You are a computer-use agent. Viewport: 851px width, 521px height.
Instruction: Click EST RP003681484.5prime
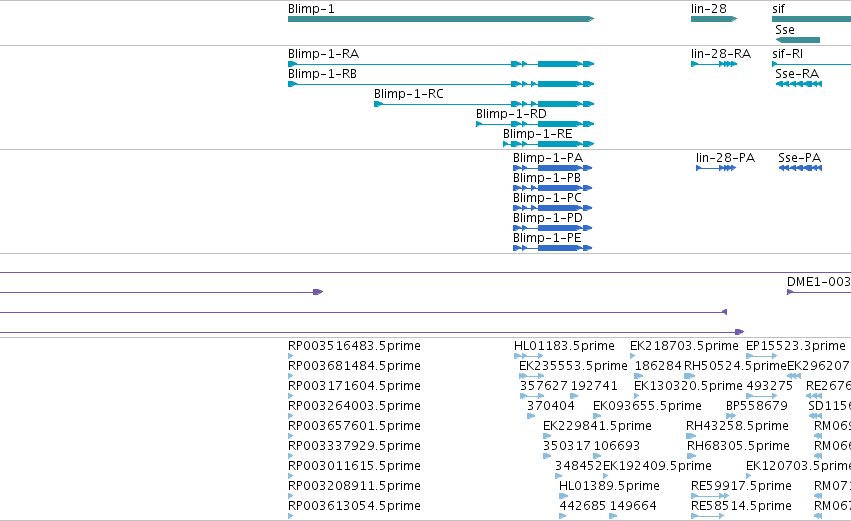point(354,366)
